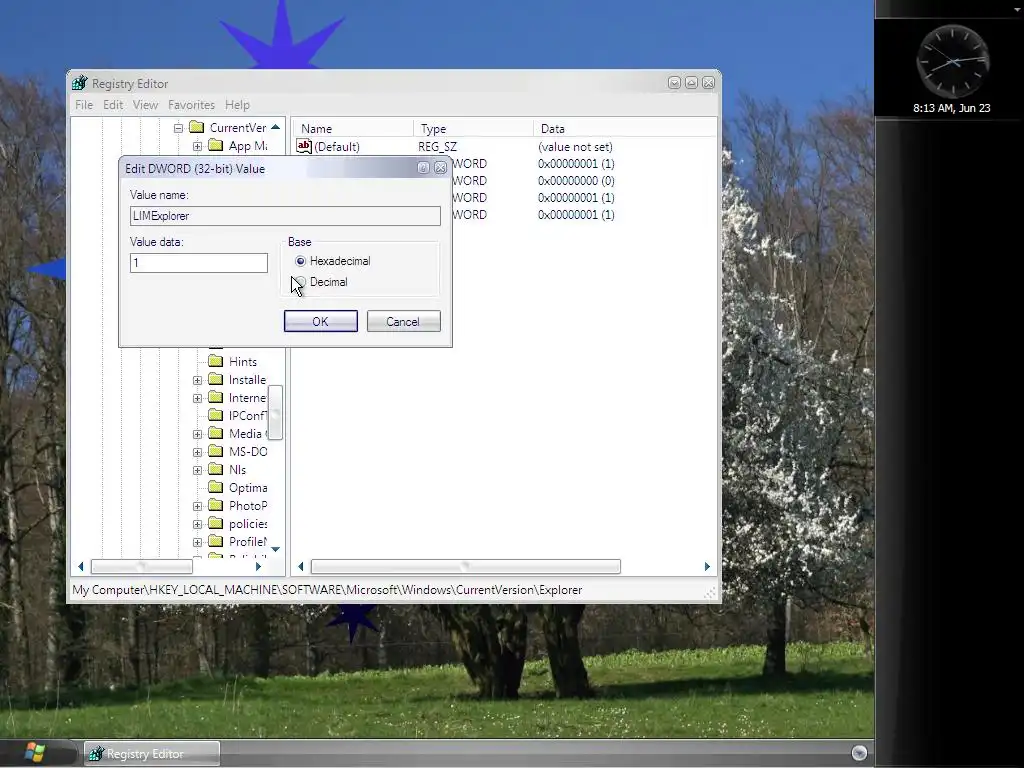Open the Edit menu
The width and height of the screenshot is (1024, 768).
[113, 104]
